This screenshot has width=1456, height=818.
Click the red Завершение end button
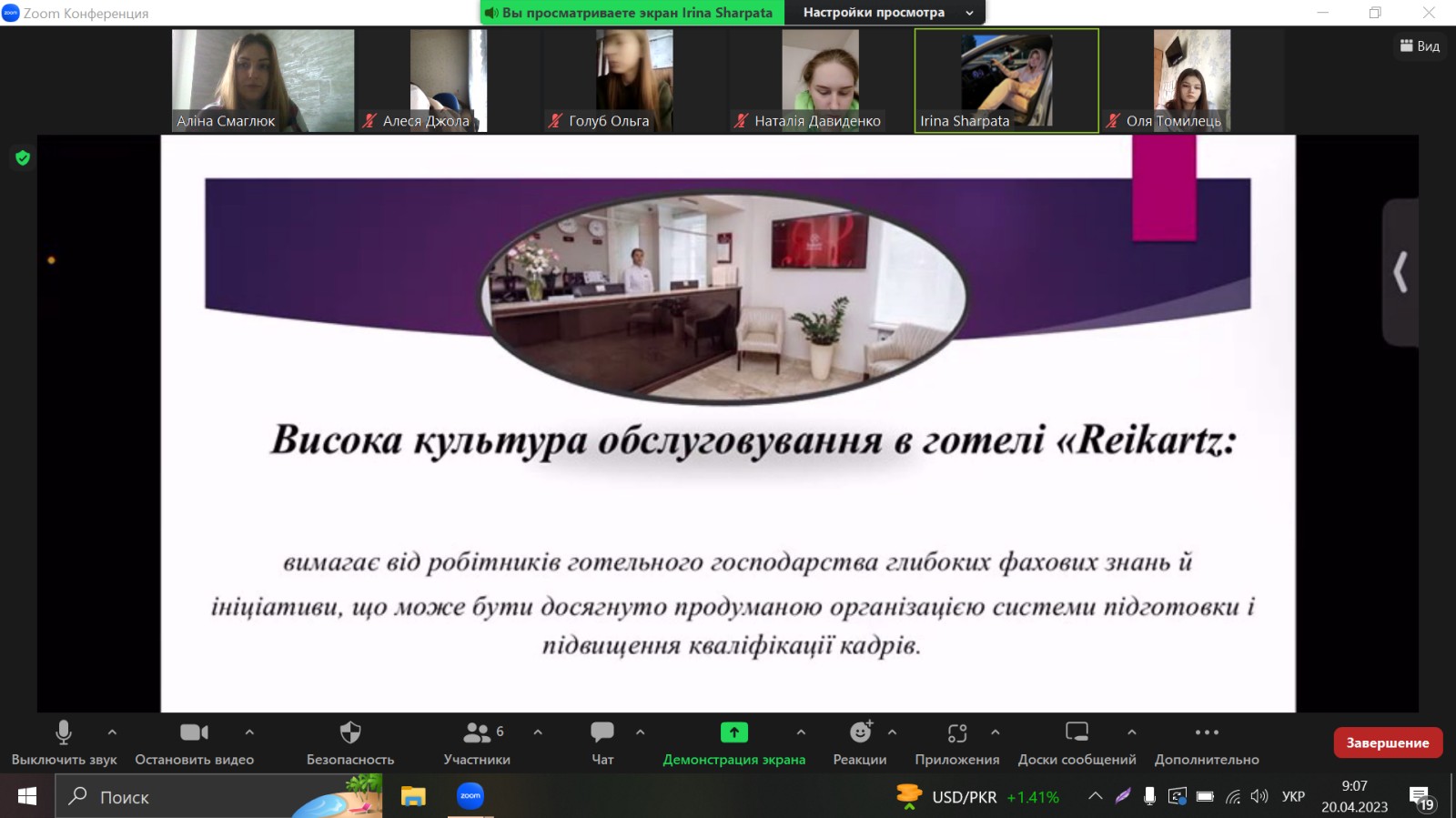pos(1387,742)
